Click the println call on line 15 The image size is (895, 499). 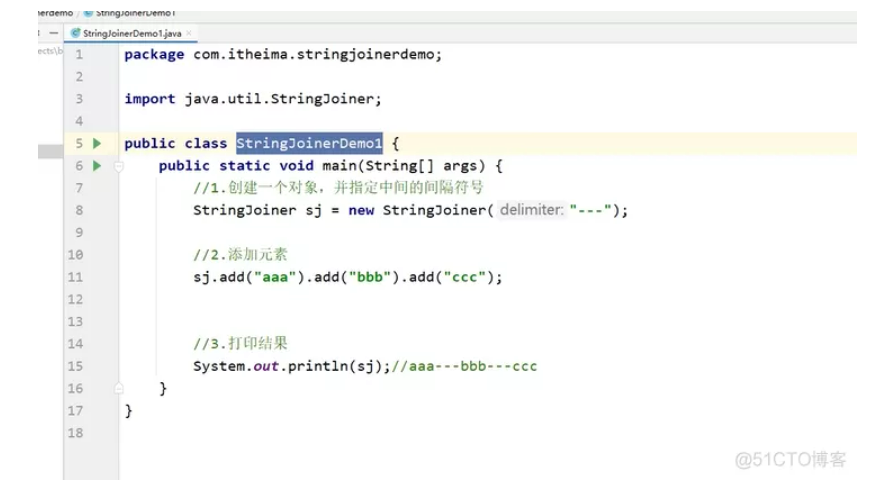(x=318, y=366)
